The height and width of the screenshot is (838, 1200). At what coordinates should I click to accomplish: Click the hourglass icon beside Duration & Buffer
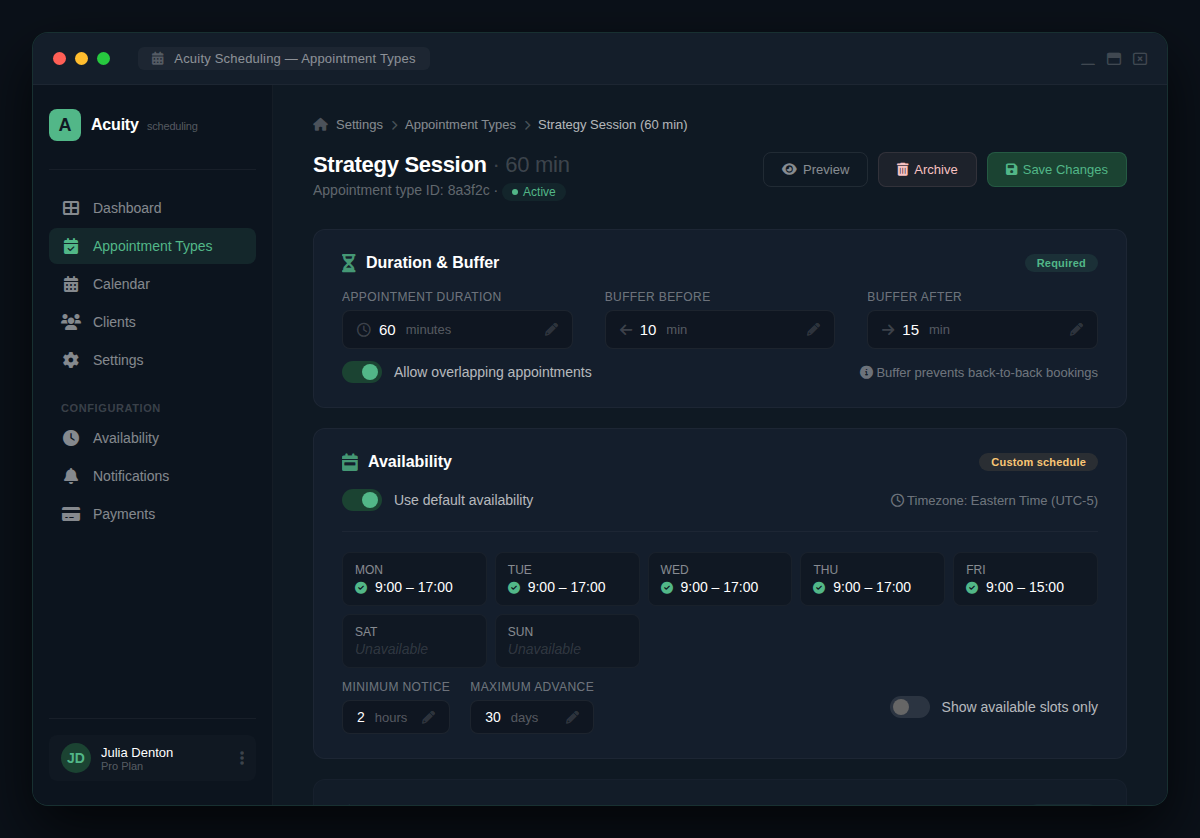[349, 263]
